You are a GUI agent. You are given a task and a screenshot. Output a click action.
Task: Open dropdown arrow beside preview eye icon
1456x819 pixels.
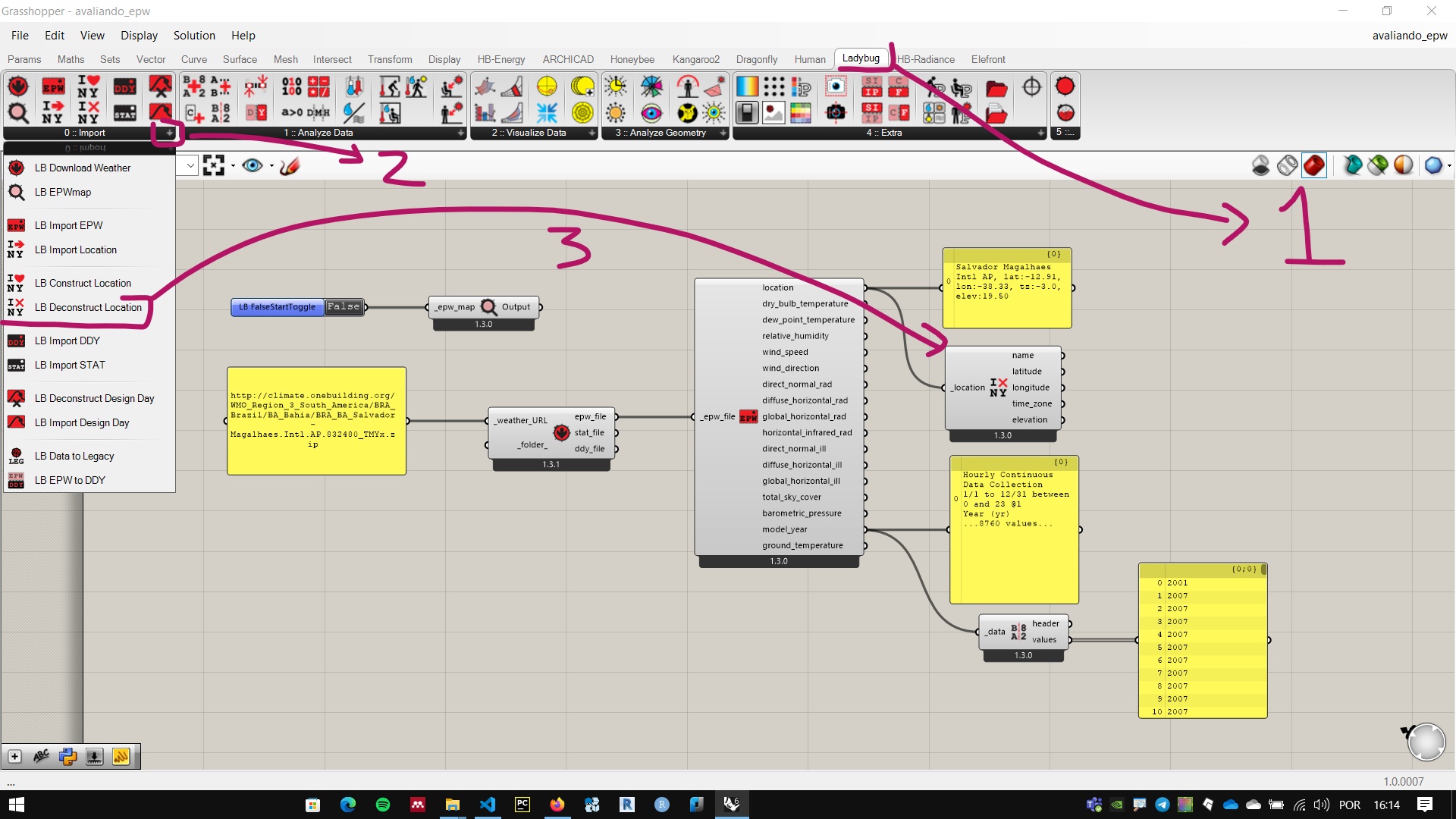click(x=271, y=165)
